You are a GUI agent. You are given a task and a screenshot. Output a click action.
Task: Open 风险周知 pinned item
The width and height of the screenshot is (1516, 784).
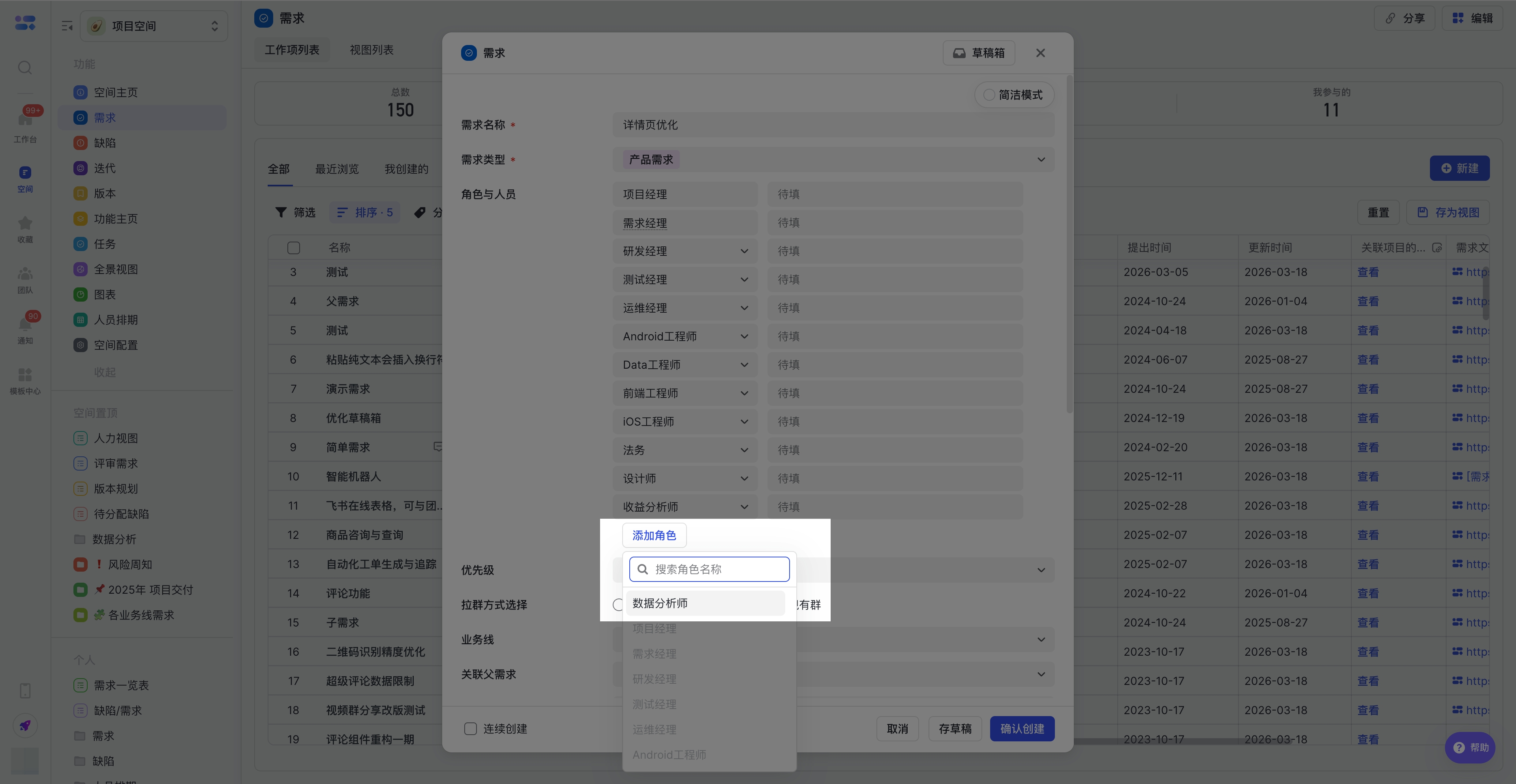tap(143, 565)
